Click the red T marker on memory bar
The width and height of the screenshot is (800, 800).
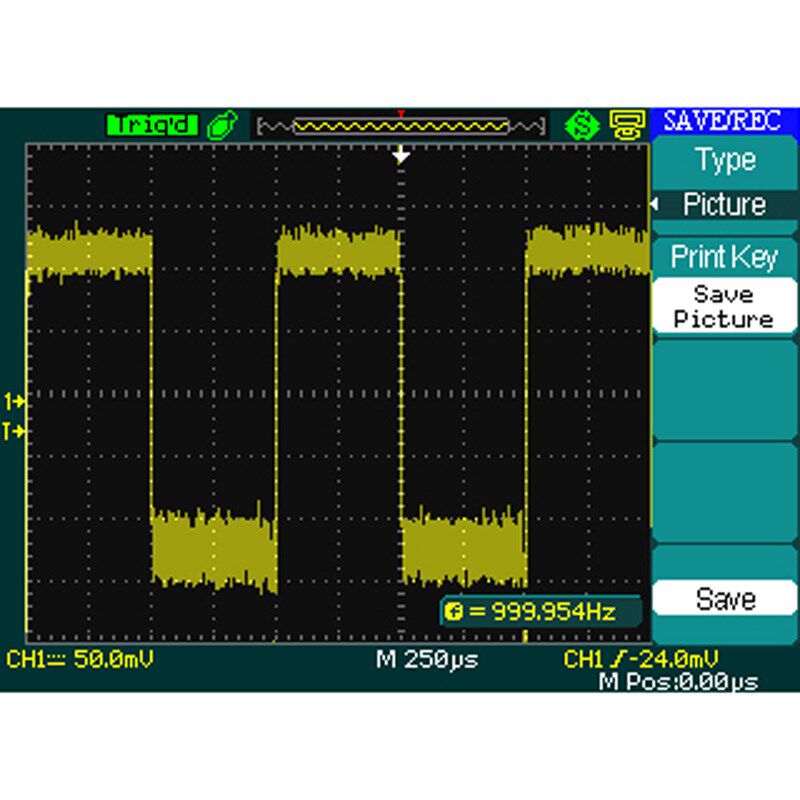402,113
